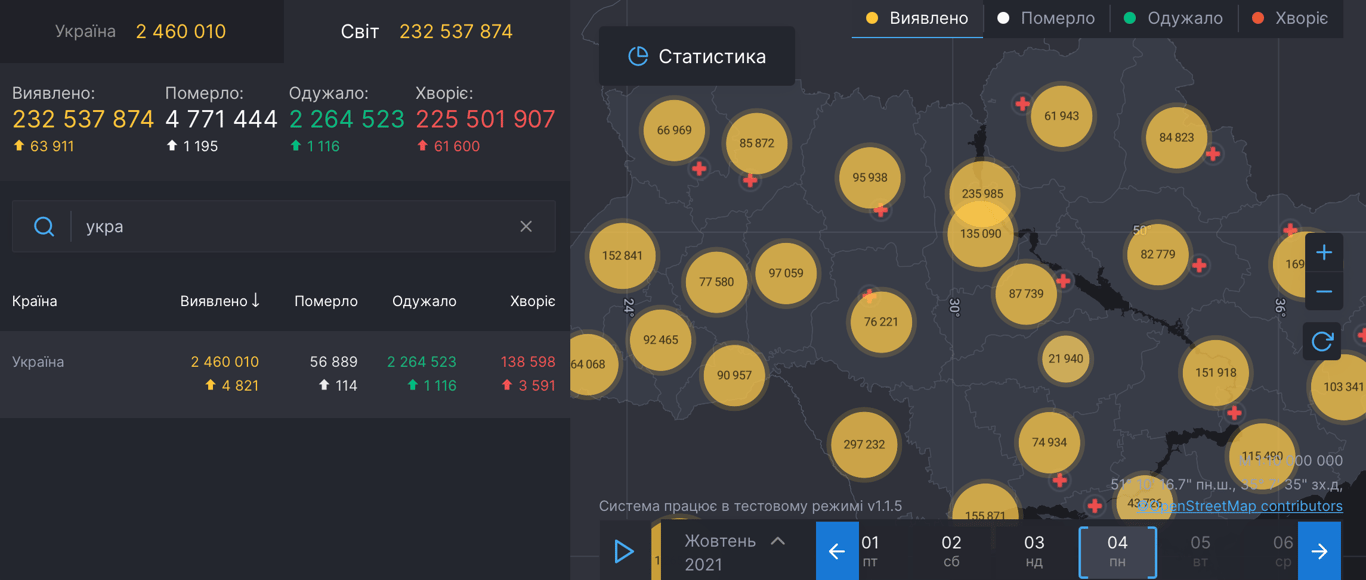
Task: Select the Виявлено map filter
Action: (917, 18)
